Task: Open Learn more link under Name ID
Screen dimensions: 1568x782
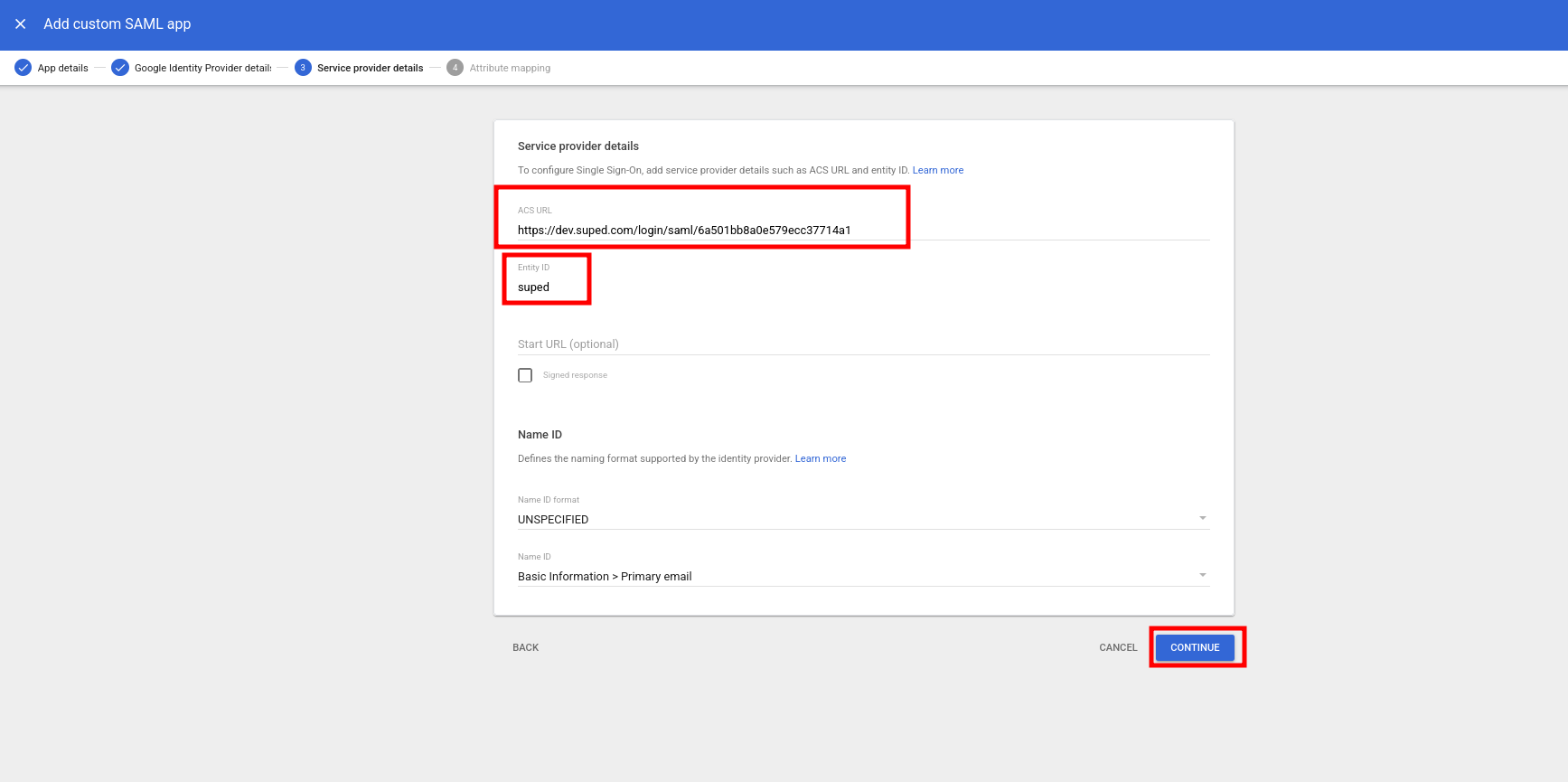Action: 821,458
